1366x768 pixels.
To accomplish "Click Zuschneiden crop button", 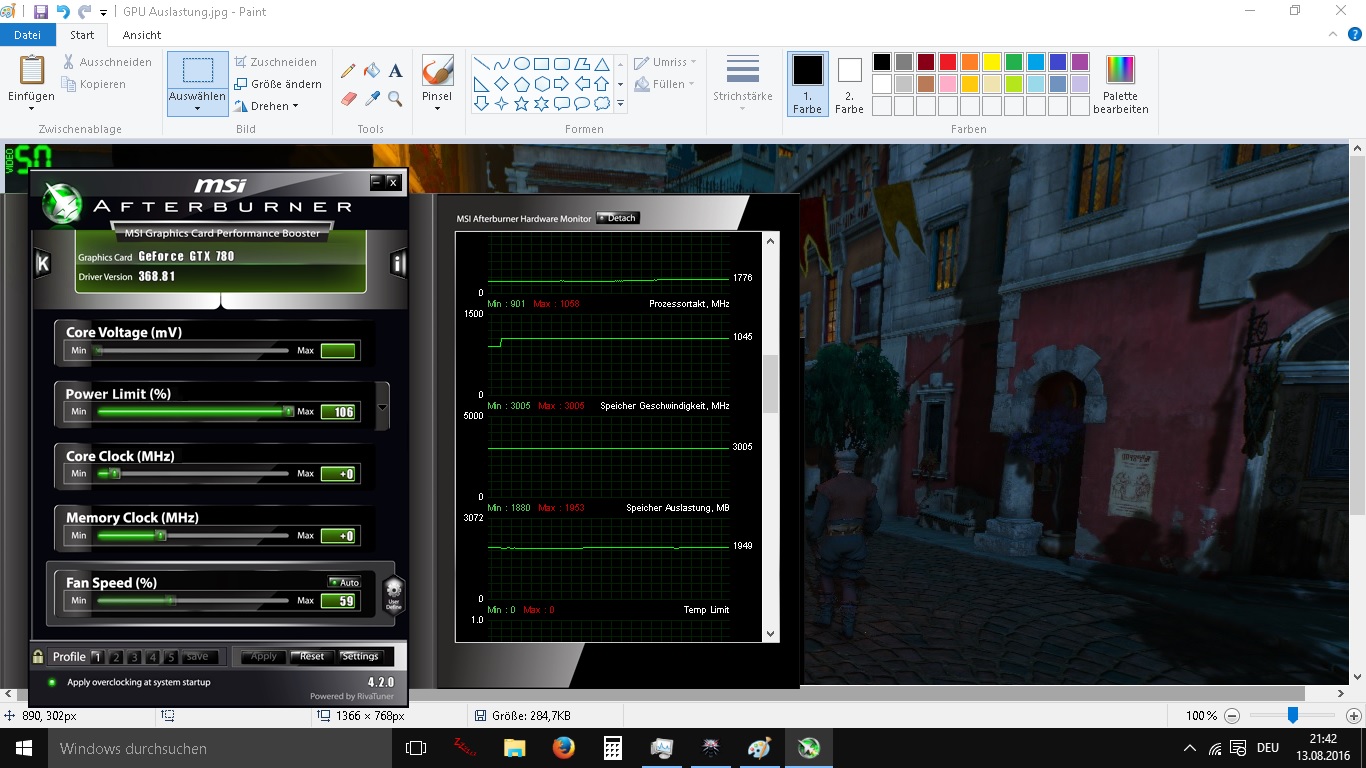I will coord(276,62).
